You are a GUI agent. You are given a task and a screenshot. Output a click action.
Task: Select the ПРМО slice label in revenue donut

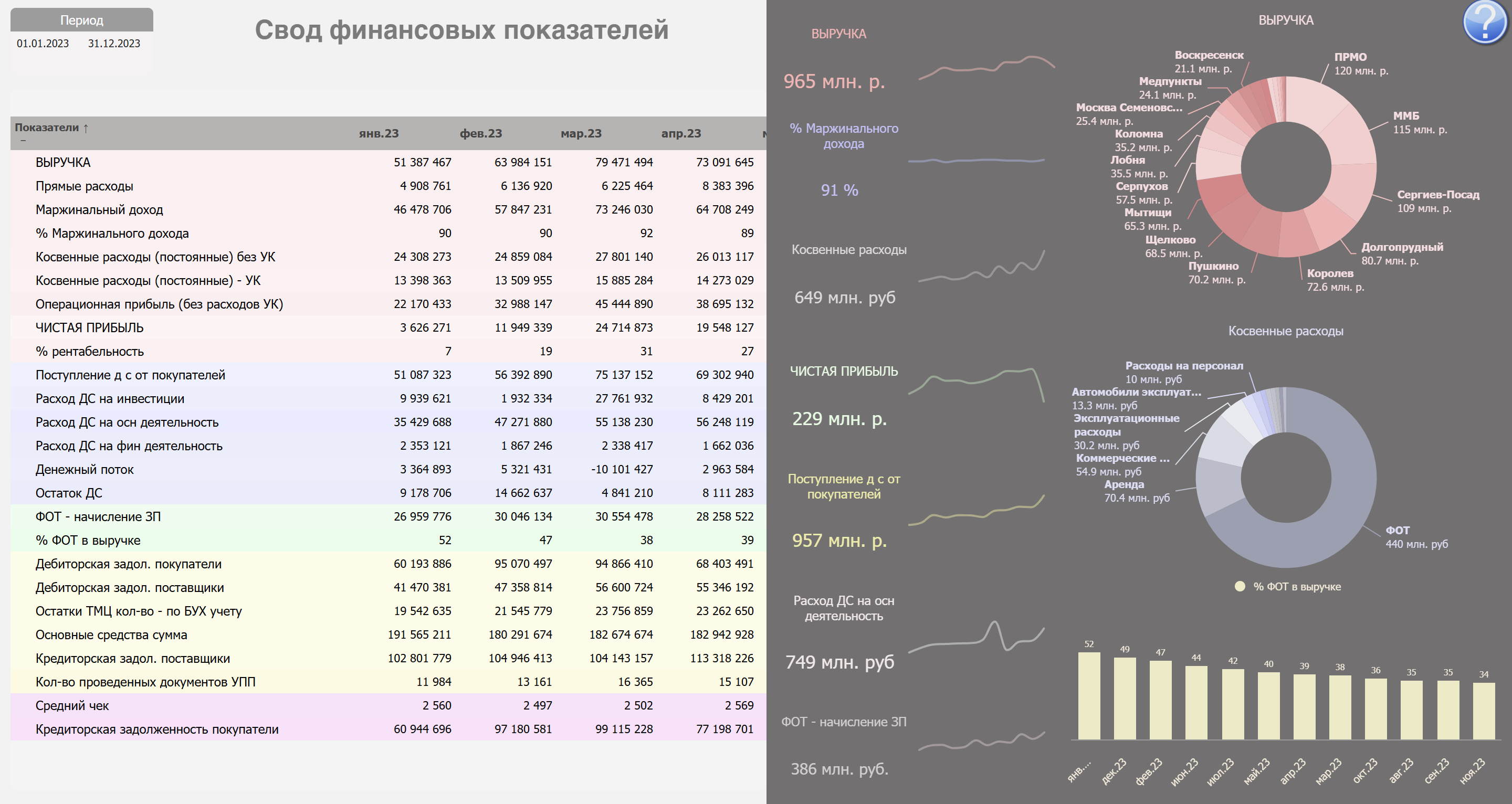coord(1361,64)
